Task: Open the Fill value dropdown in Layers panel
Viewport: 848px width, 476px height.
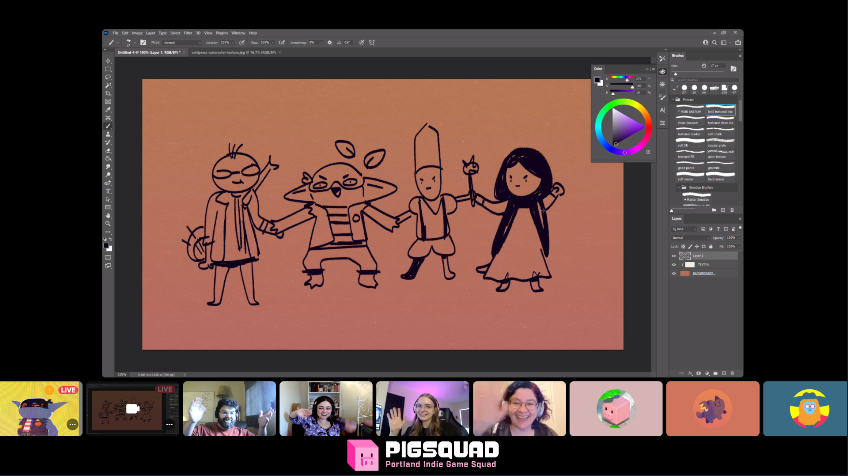Action: (x=739, y=247)
